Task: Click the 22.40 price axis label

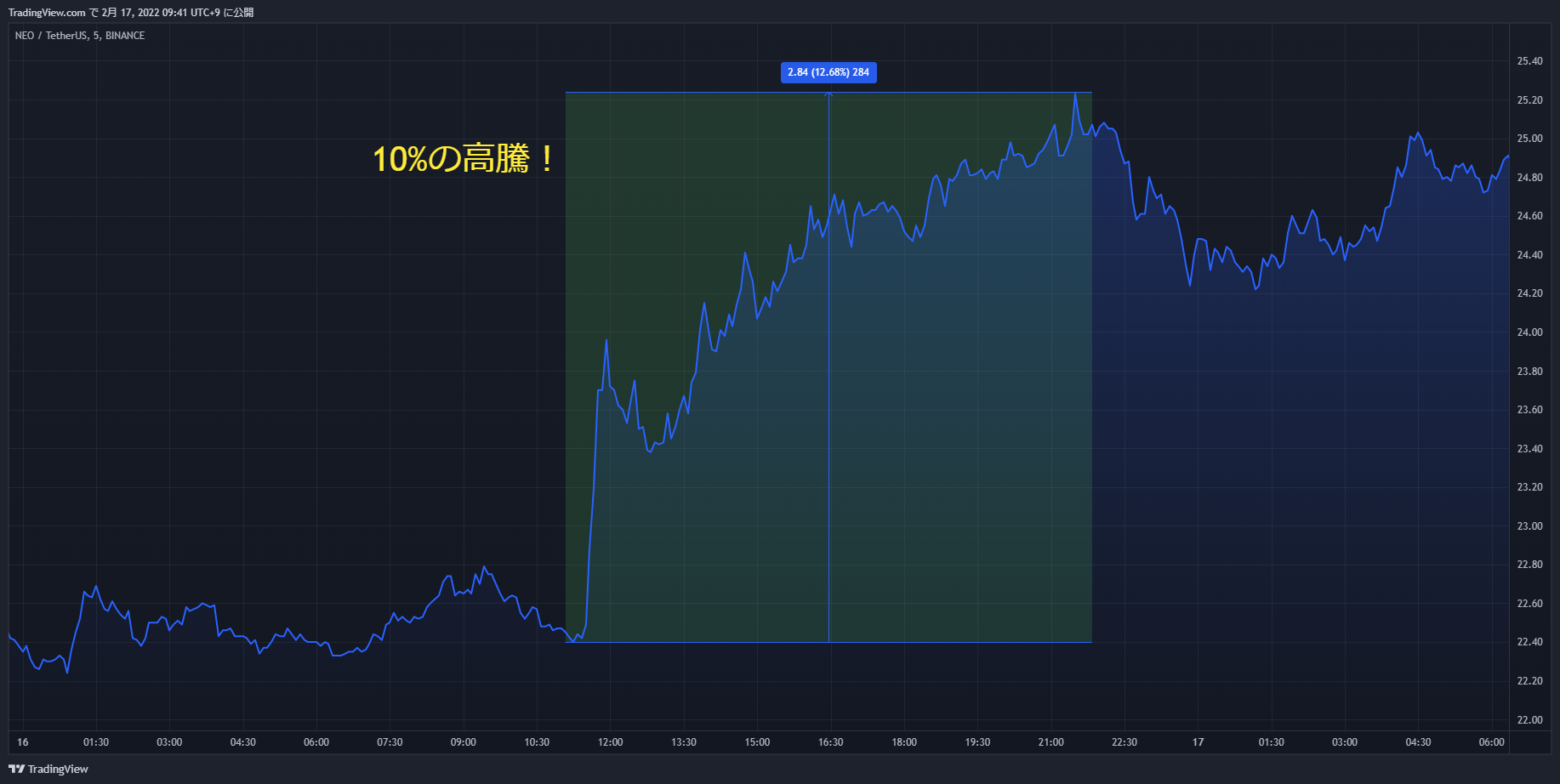Action: pyautogui.click(x=1529, y=642)
